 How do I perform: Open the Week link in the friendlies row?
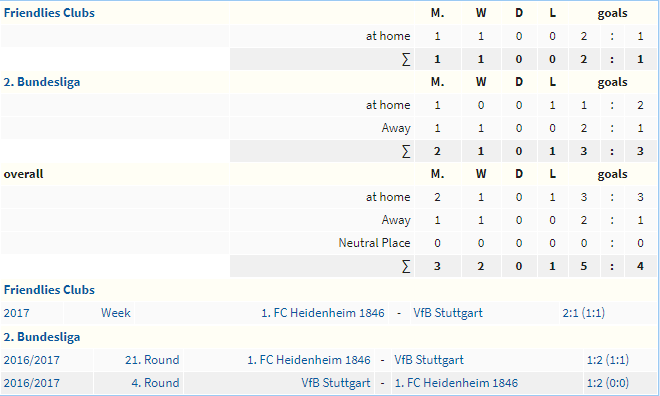[116, 313]
